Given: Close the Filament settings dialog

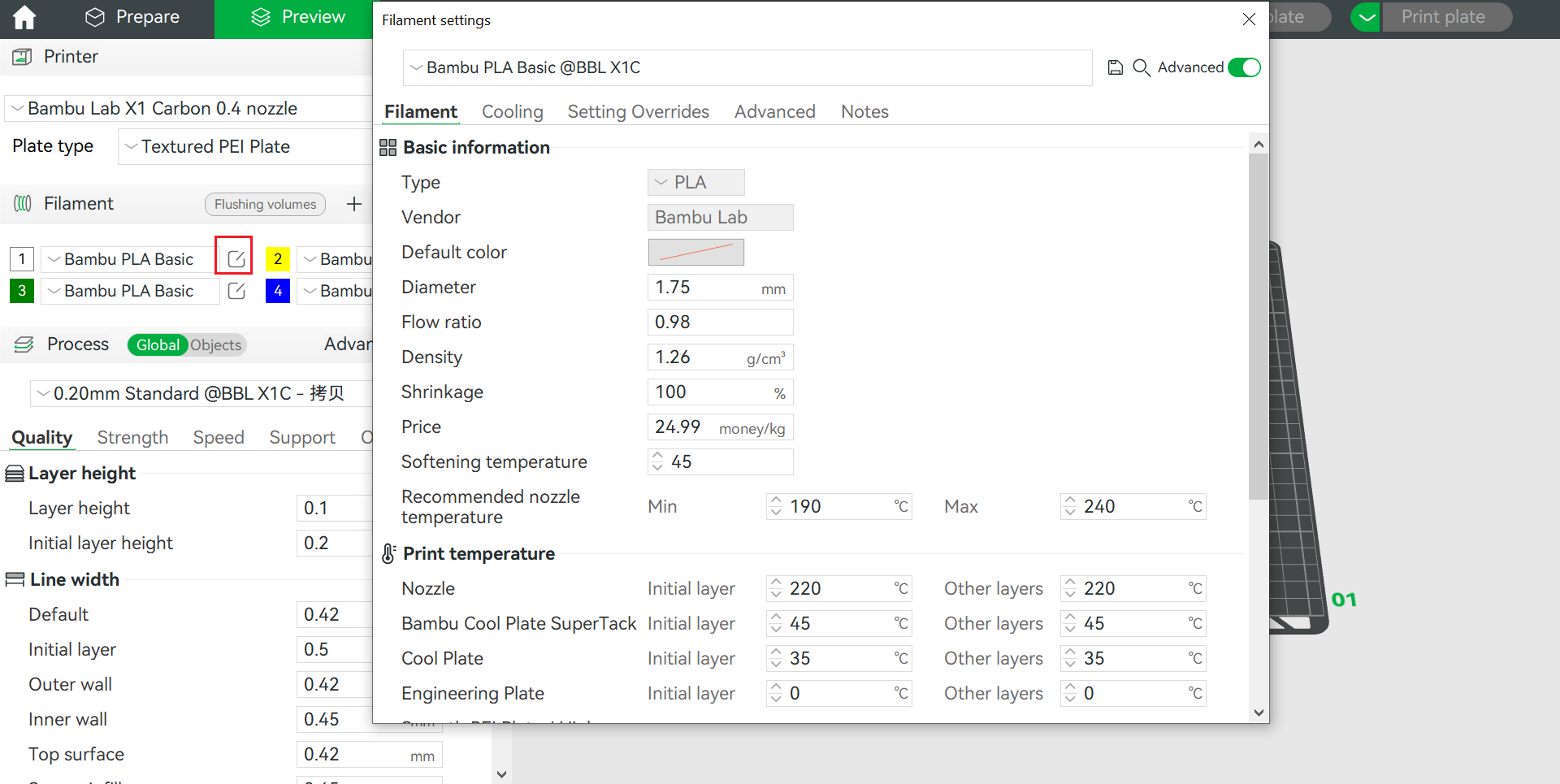Looking at the screenshot, I should 1249,19.
